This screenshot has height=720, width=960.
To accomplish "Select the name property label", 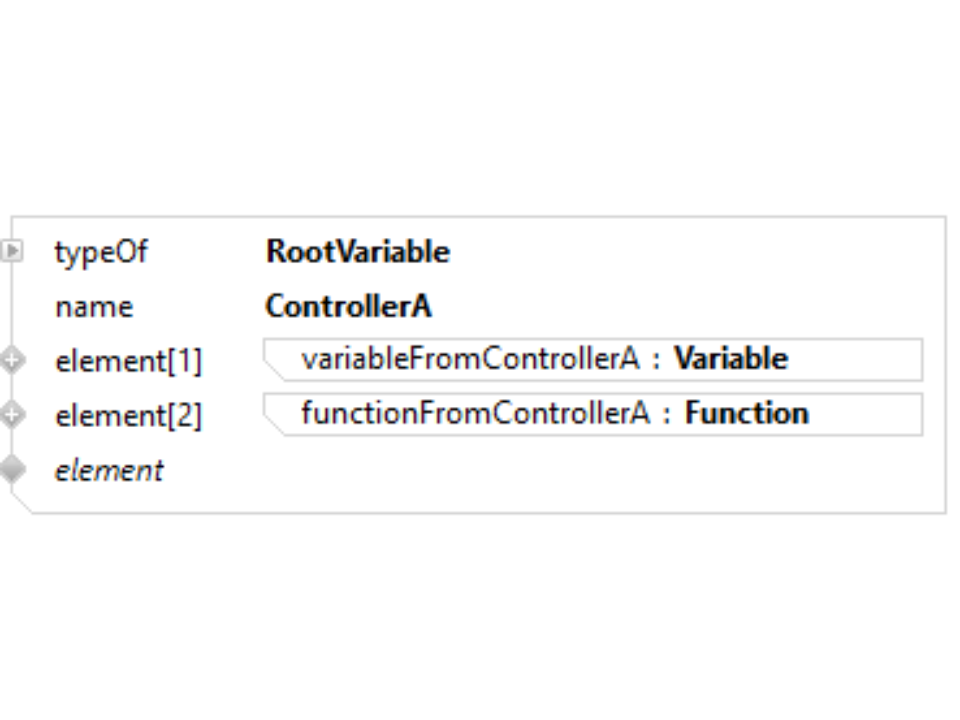I will pyautogui.click(x=94, y=306).
